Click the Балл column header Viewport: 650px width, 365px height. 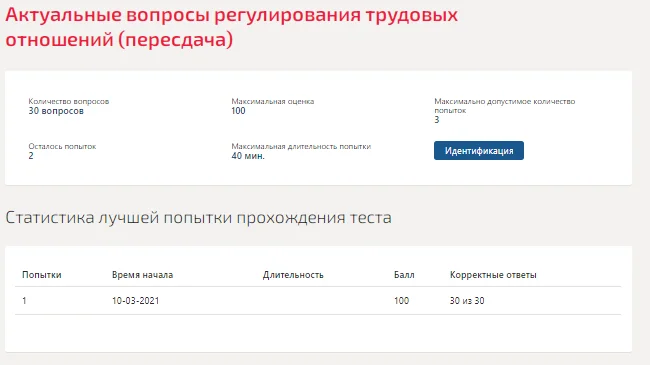coord(404,275)
